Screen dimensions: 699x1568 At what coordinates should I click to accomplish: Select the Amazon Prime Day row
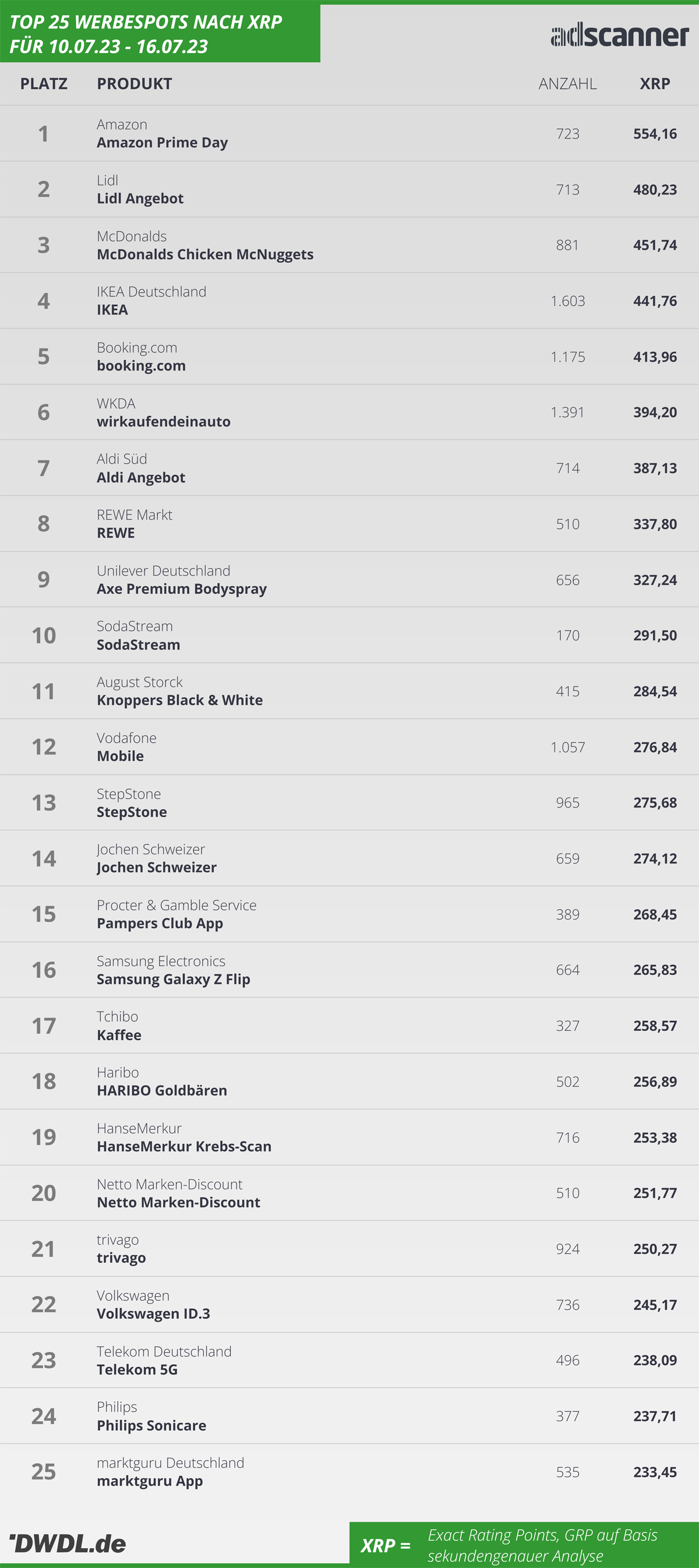point(349,133)
